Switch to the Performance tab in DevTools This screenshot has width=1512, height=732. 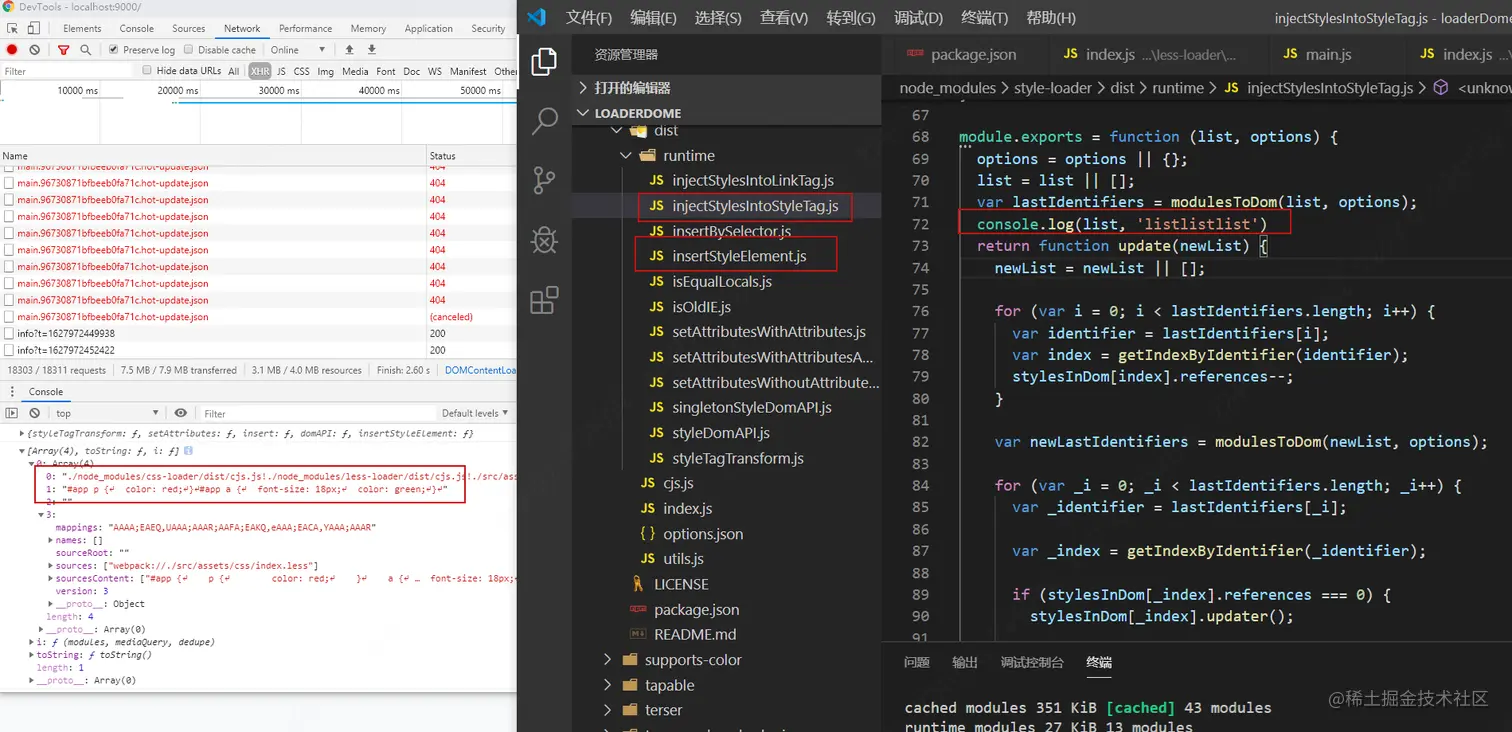coord(306,29)
